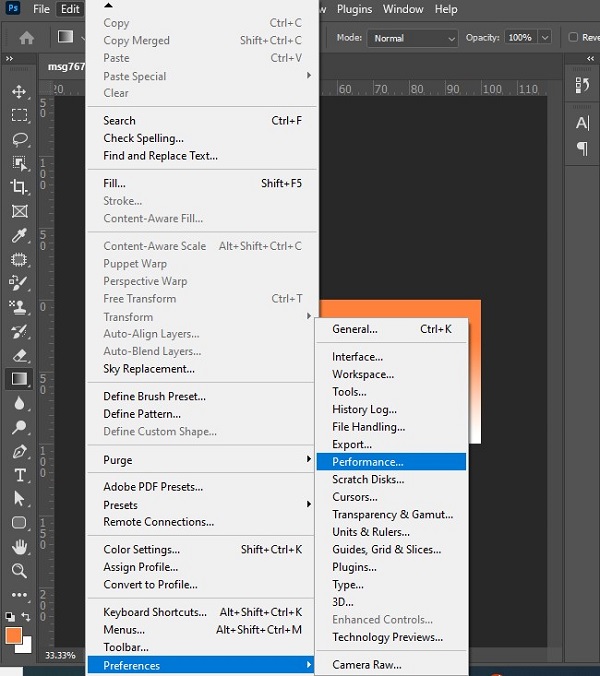
Task: Open Keyboard Shortcuts... dialog entry
Action: (201, 612)
